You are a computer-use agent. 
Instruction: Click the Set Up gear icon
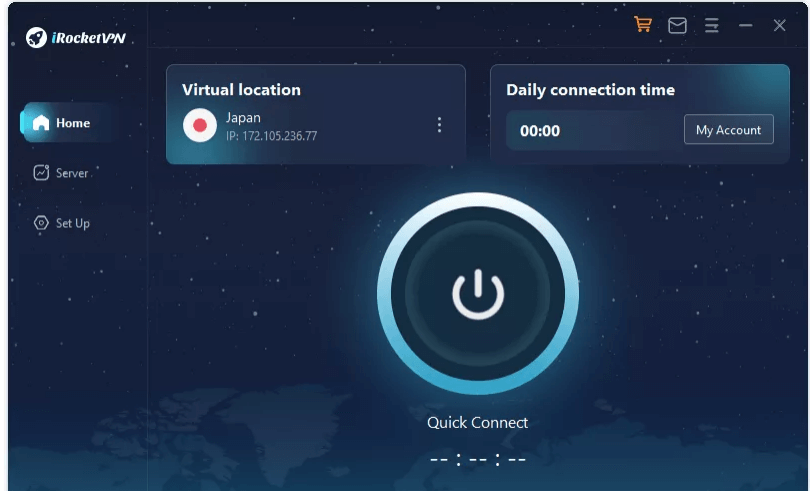(x=41, y=223)
